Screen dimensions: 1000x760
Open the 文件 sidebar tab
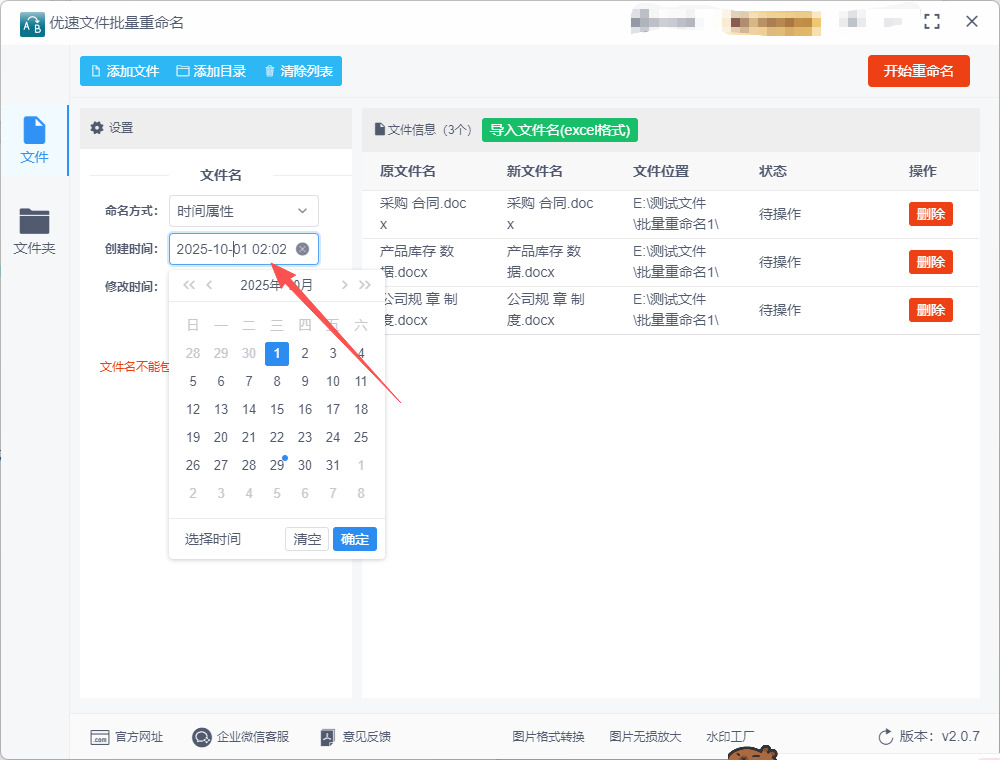(x=34, y=140)
